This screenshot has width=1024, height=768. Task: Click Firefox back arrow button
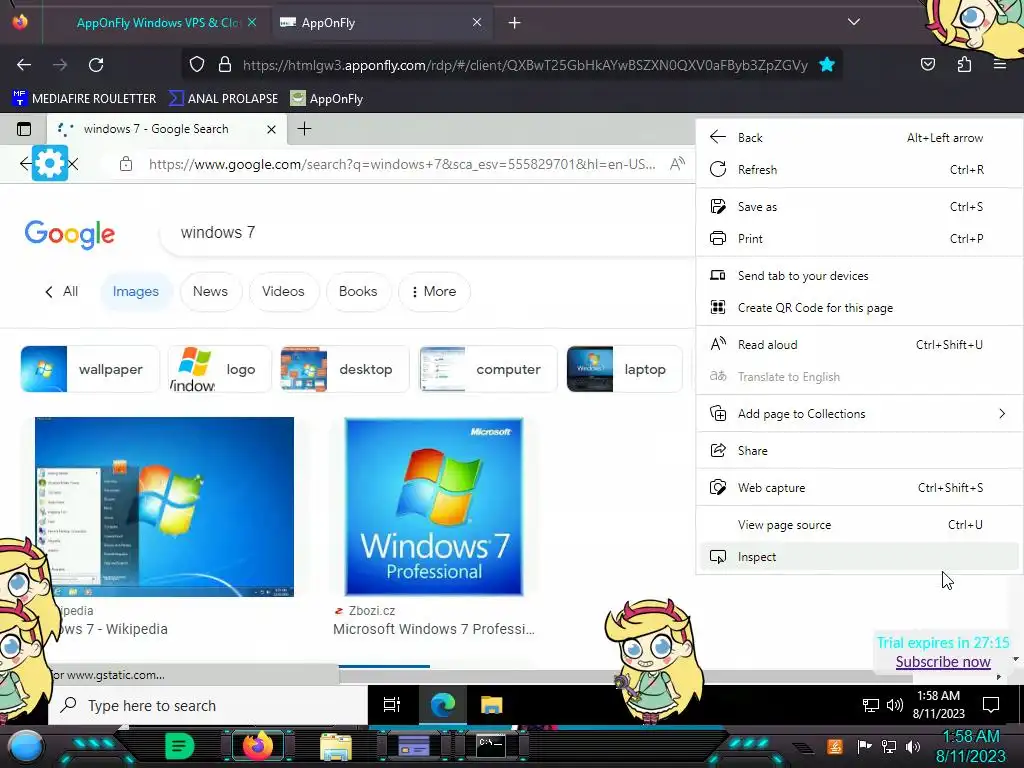click(x=24, y=65)
